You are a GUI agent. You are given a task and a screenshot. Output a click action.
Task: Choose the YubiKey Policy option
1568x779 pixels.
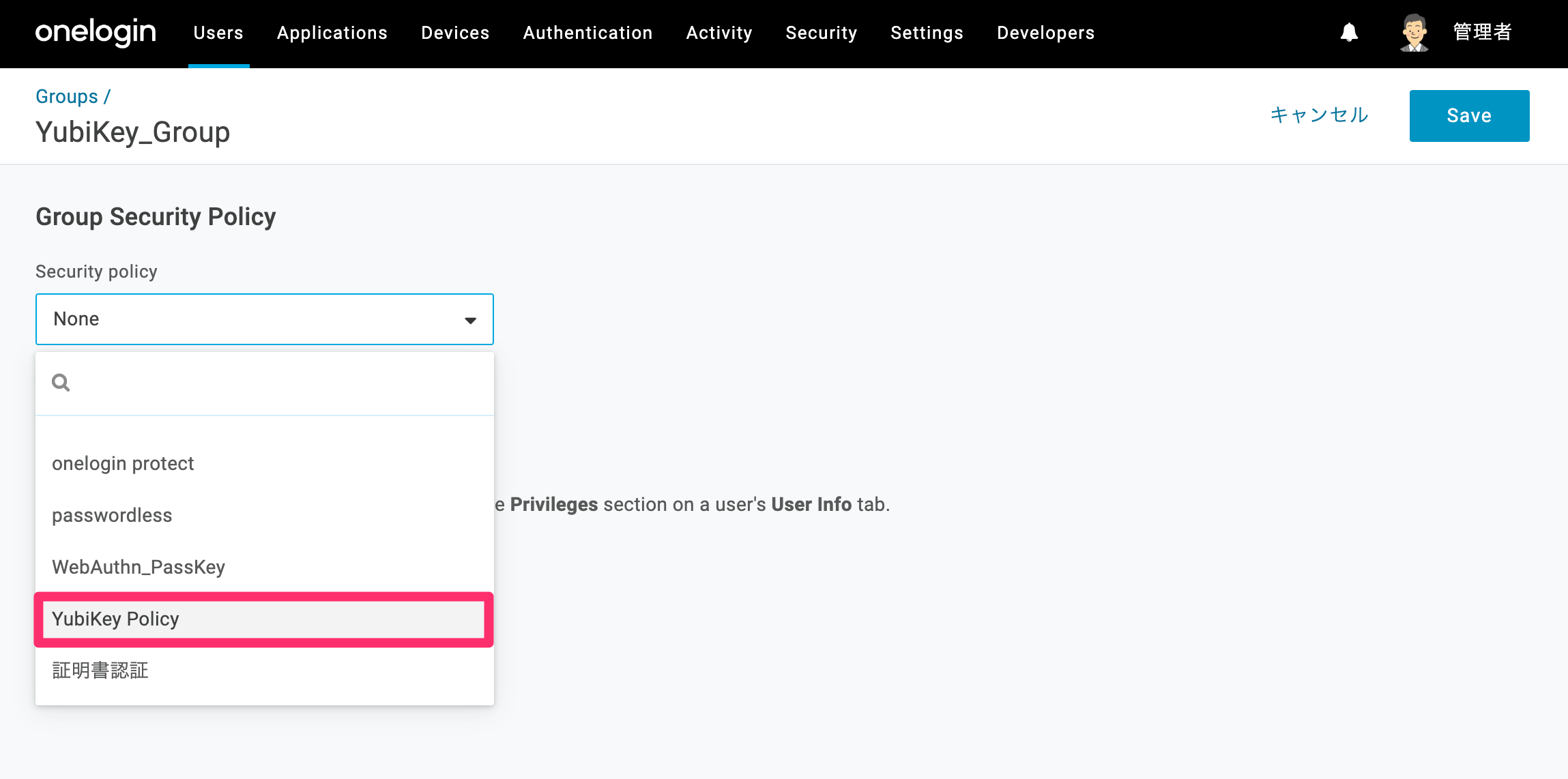(265, 619)
